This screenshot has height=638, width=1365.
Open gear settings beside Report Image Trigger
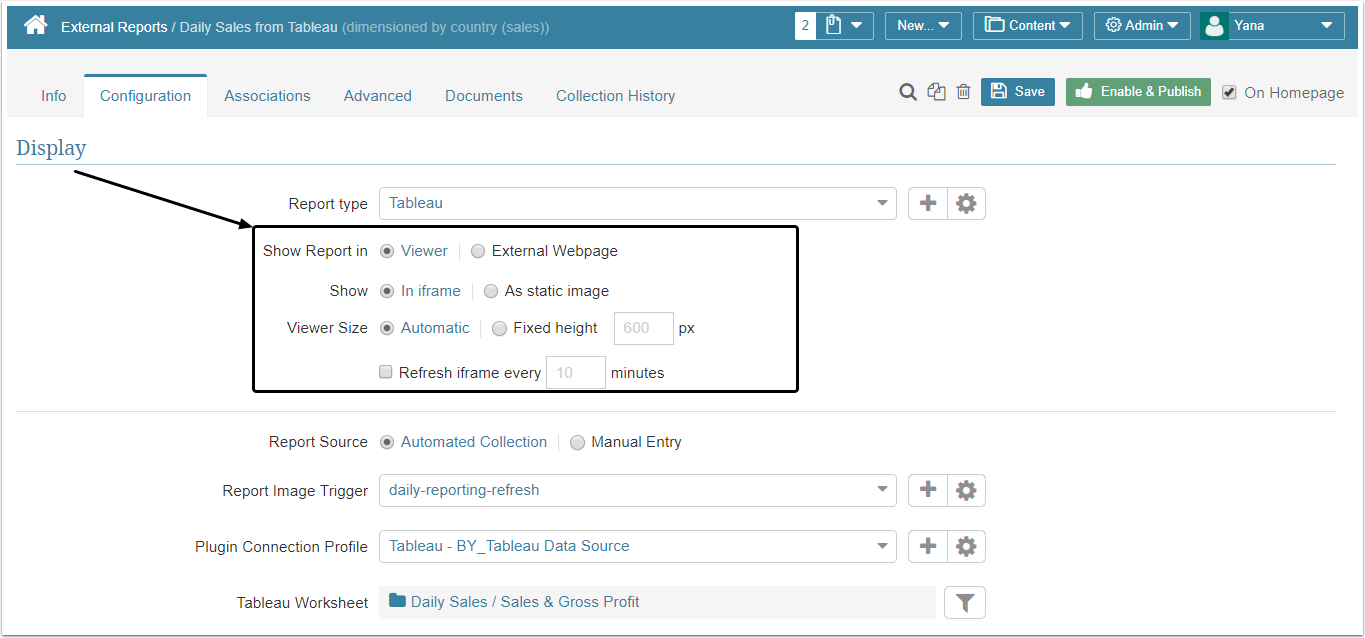966,490
